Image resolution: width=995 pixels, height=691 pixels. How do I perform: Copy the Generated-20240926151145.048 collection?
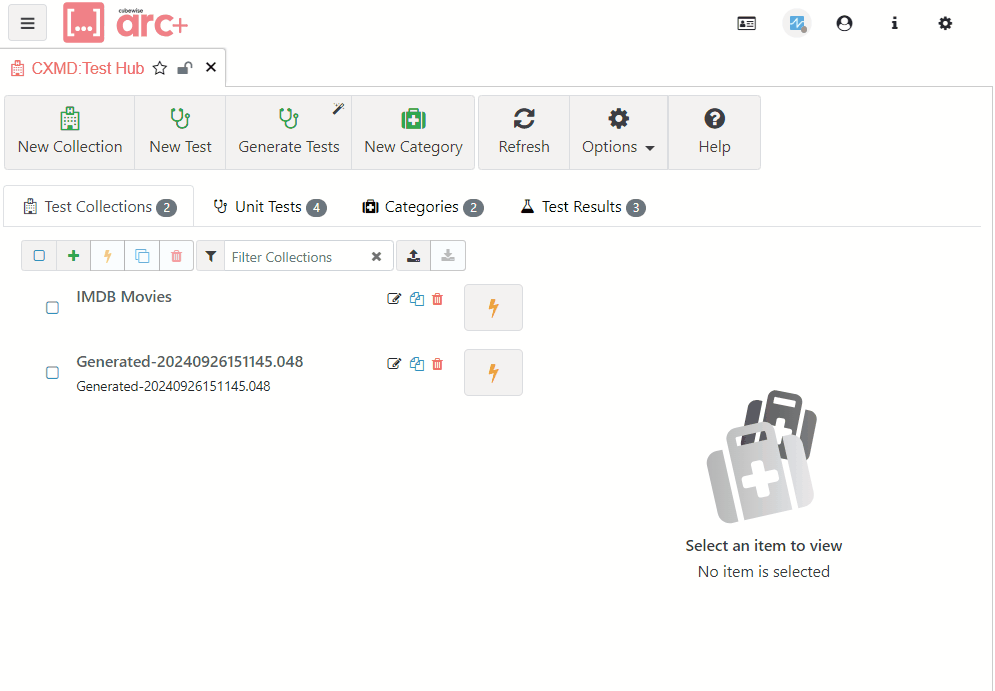coord(417,364)
